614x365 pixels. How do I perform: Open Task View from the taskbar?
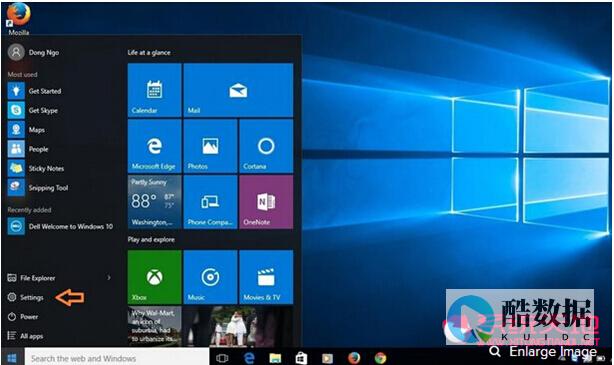tap(222, 358)
